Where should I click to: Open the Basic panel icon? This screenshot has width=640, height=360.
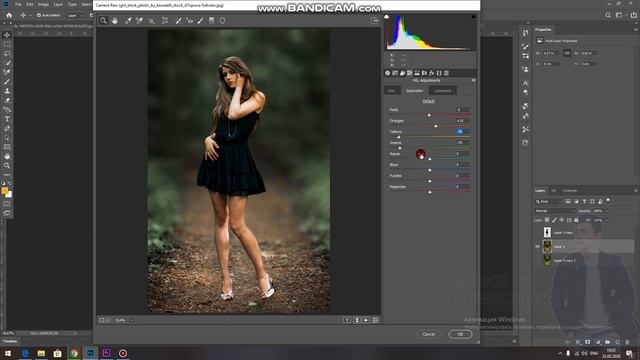pos(388,73)
